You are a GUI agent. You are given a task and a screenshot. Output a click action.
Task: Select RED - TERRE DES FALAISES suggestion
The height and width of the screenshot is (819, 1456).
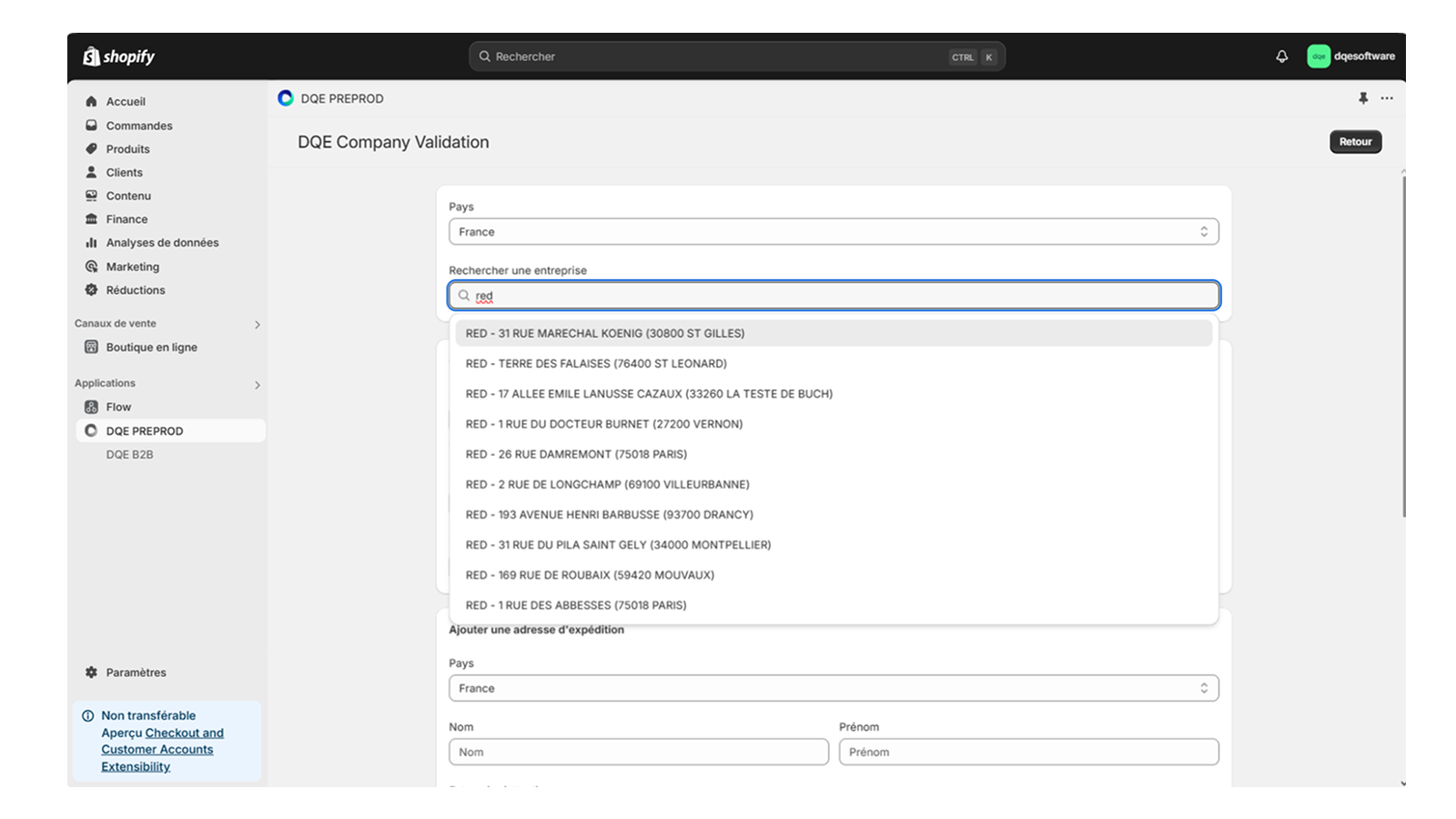[x=834, y=363]
